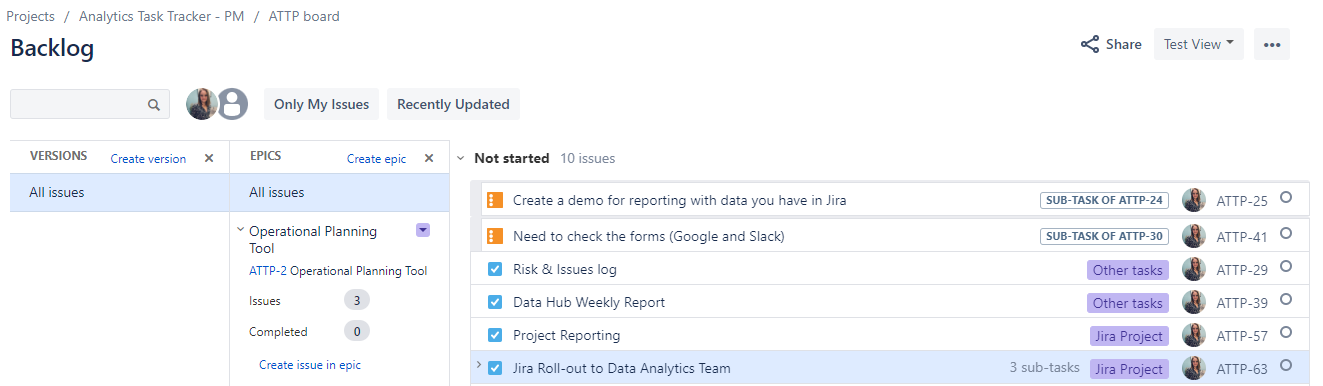
Task: Click SUB-TASK OF ATTP-24 label
Action: [x=1104, y=200]
